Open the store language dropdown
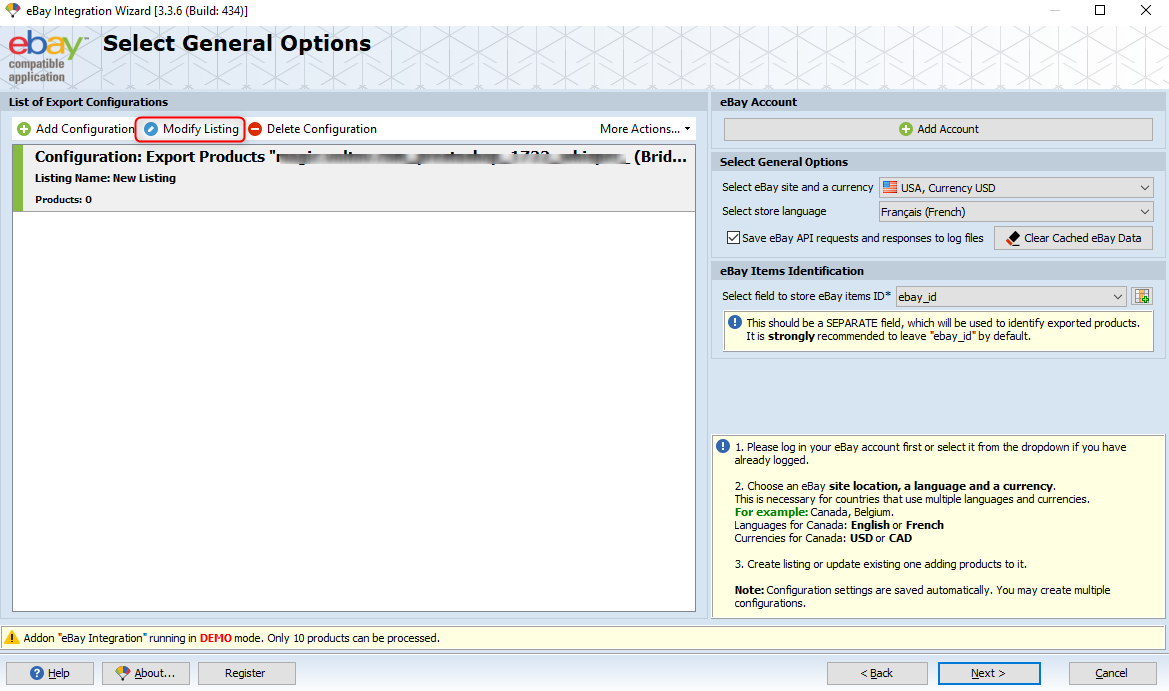 [x=1016, y=212]
